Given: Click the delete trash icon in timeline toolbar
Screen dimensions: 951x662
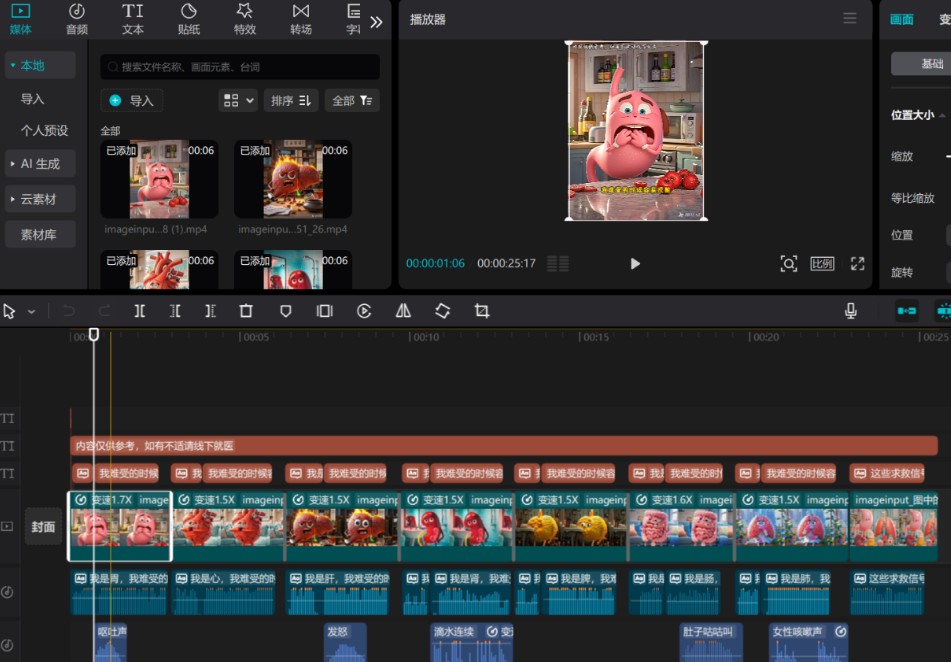Looking at the screenshot, I should point(246,311).
